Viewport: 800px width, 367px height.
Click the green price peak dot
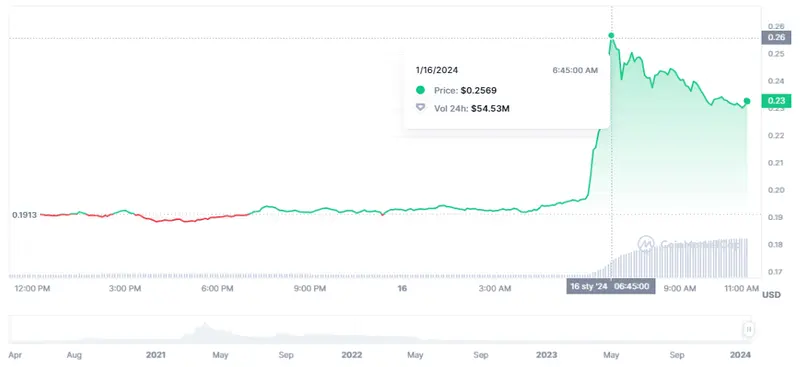(x=611, y=36)
